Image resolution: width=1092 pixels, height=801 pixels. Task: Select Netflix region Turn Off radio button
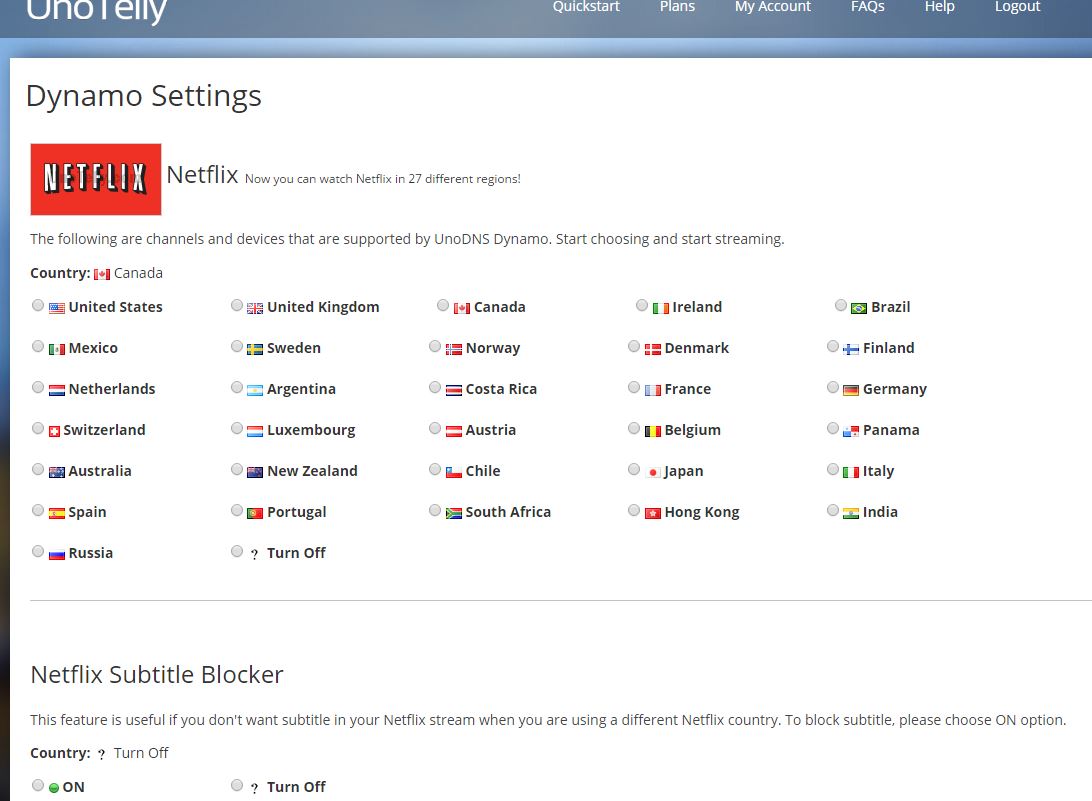click(237, 552)
